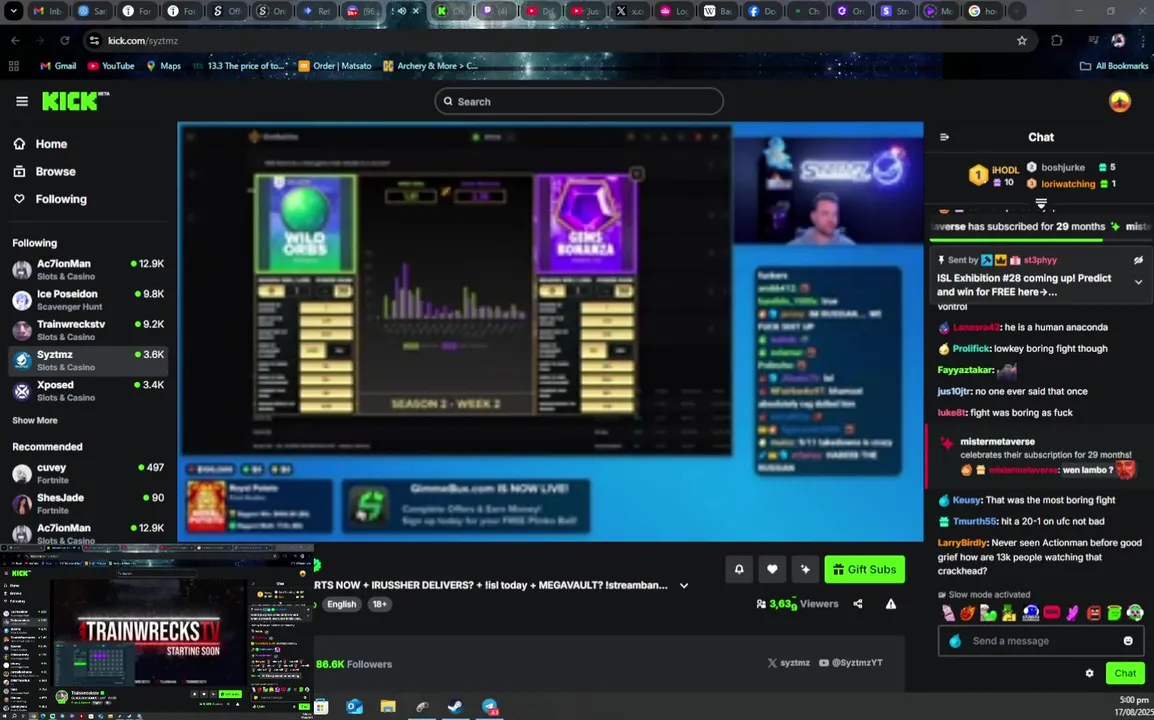Click the English language tag

click(x=341, y=604)
